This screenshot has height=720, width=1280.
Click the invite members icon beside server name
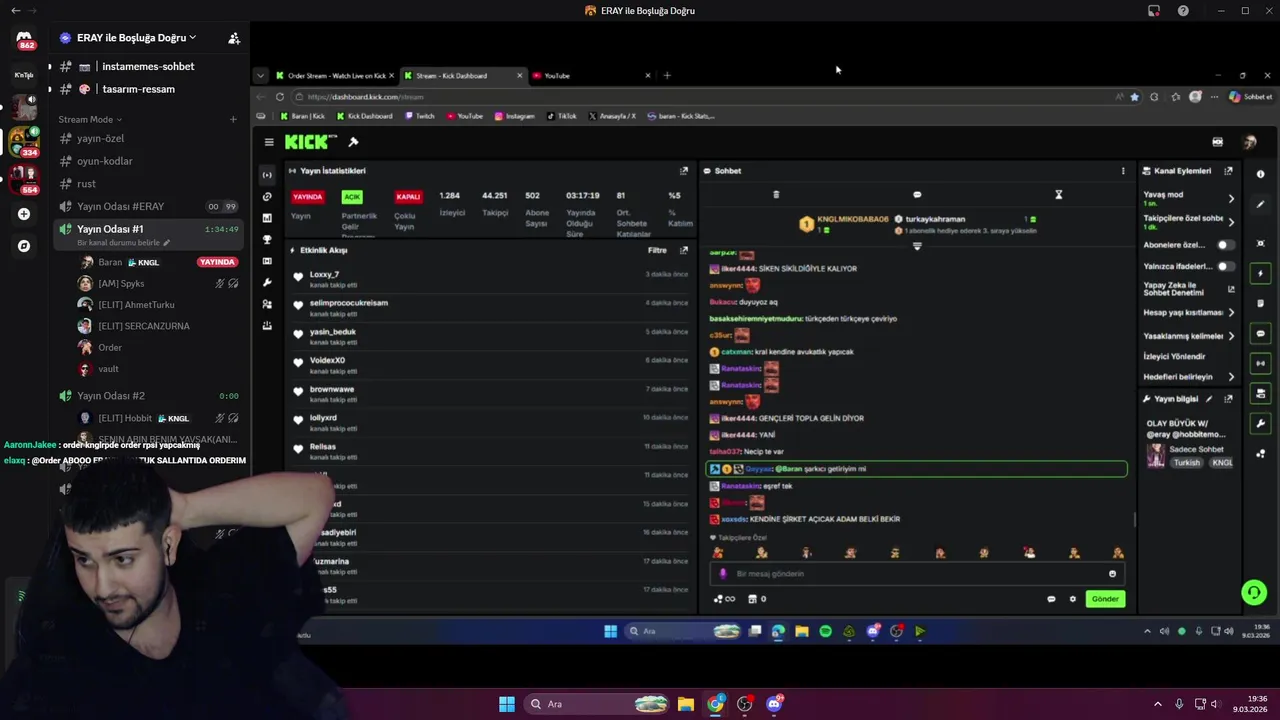(234, 38)
